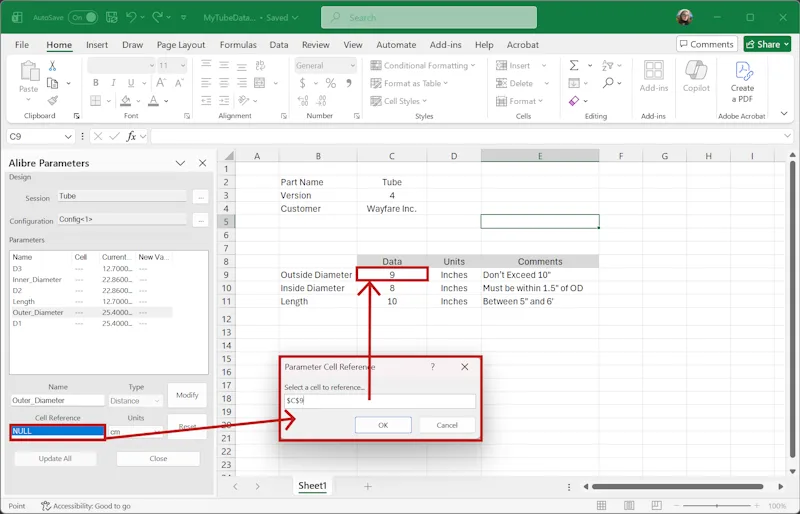
Task: Switch to the Automate tab
Action: coord(396,44)
